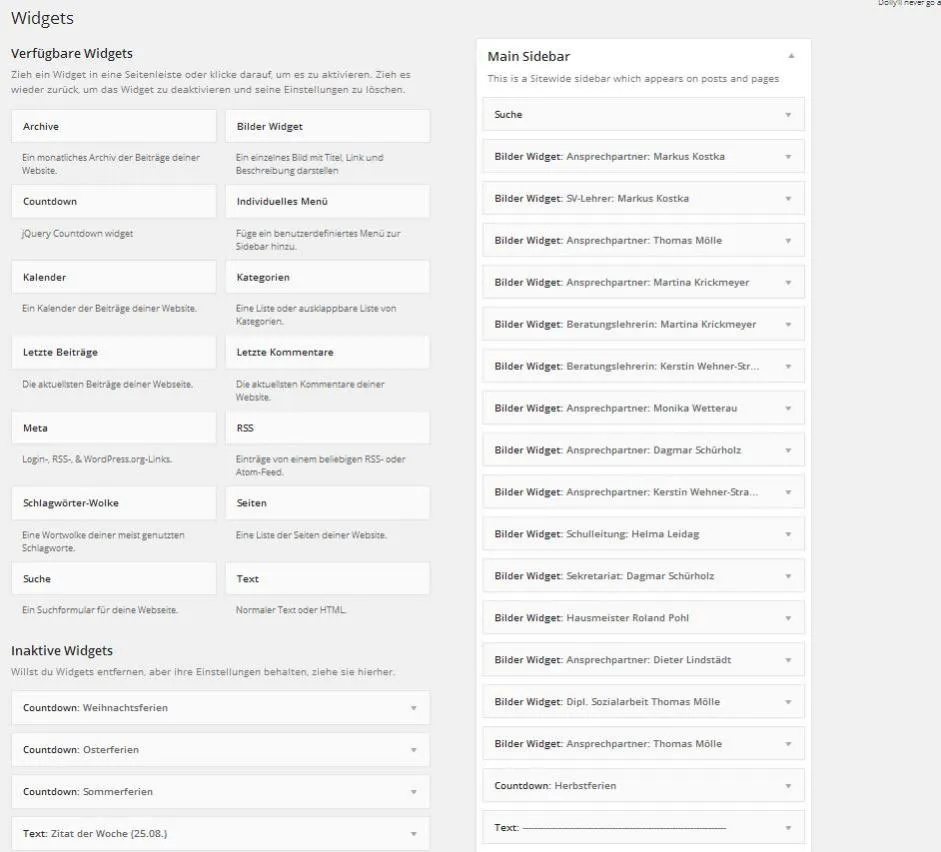Click the Bilder Widget available widget
This screenshot has height=852, width=941.
[x=328, y=126]
